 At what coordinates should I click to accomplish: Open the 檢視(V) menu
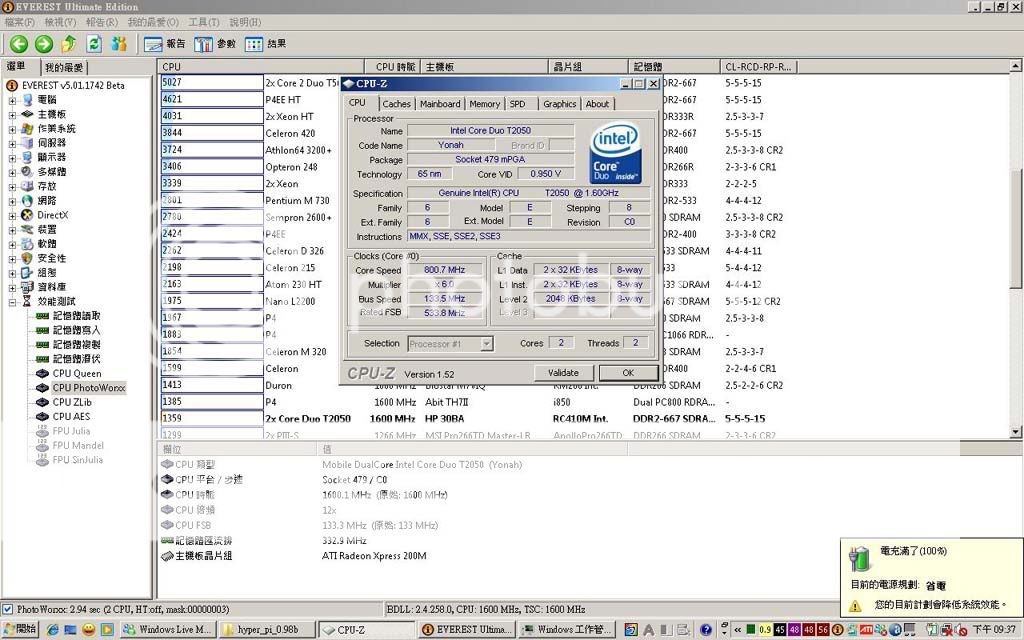pyautogui.click(x=60, y=22)
